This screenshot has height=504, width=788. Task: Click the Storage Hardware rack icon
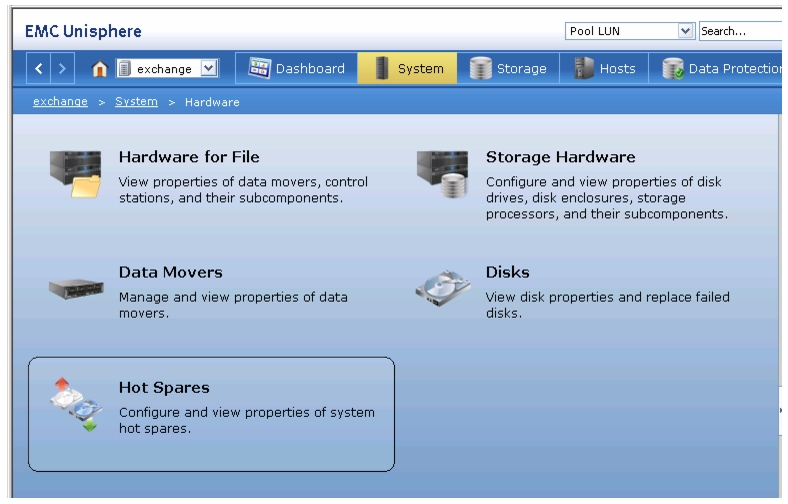click(x=442, y=174)
